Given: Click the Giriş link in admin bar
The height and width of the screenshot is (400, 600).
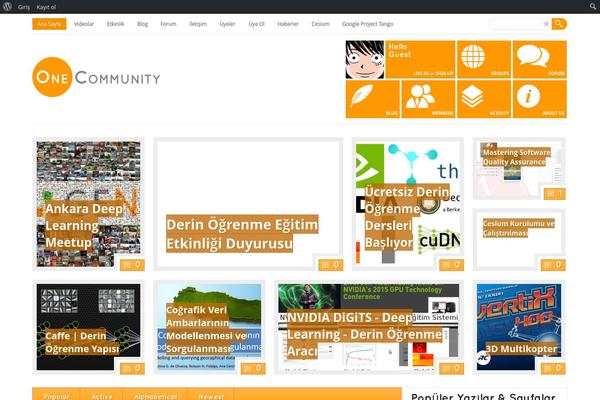Looking at the screenshot, I should click(23, 7).
